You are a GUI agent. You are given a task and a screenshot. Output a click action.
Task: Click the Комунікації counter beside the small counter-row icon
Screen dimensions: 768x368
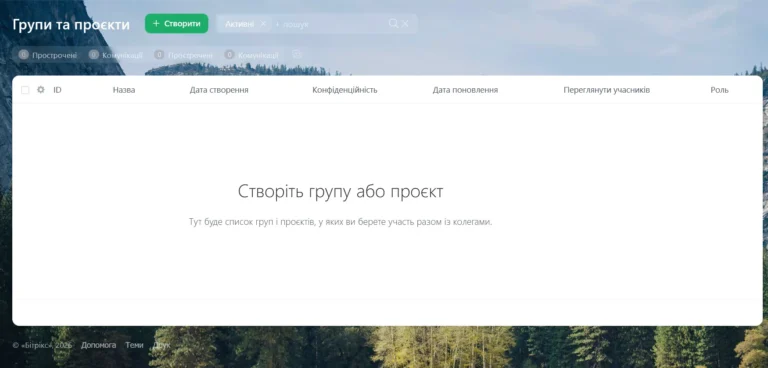252,55
